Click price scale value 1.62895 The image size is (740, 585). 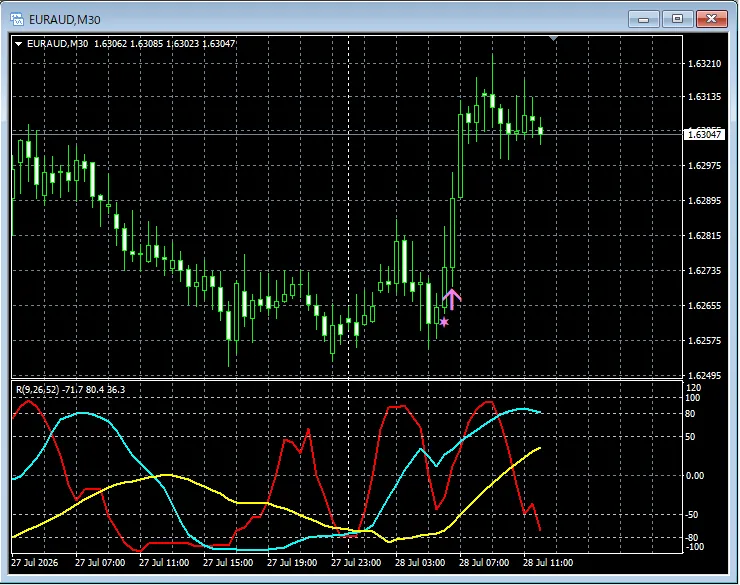pos(705,201)
